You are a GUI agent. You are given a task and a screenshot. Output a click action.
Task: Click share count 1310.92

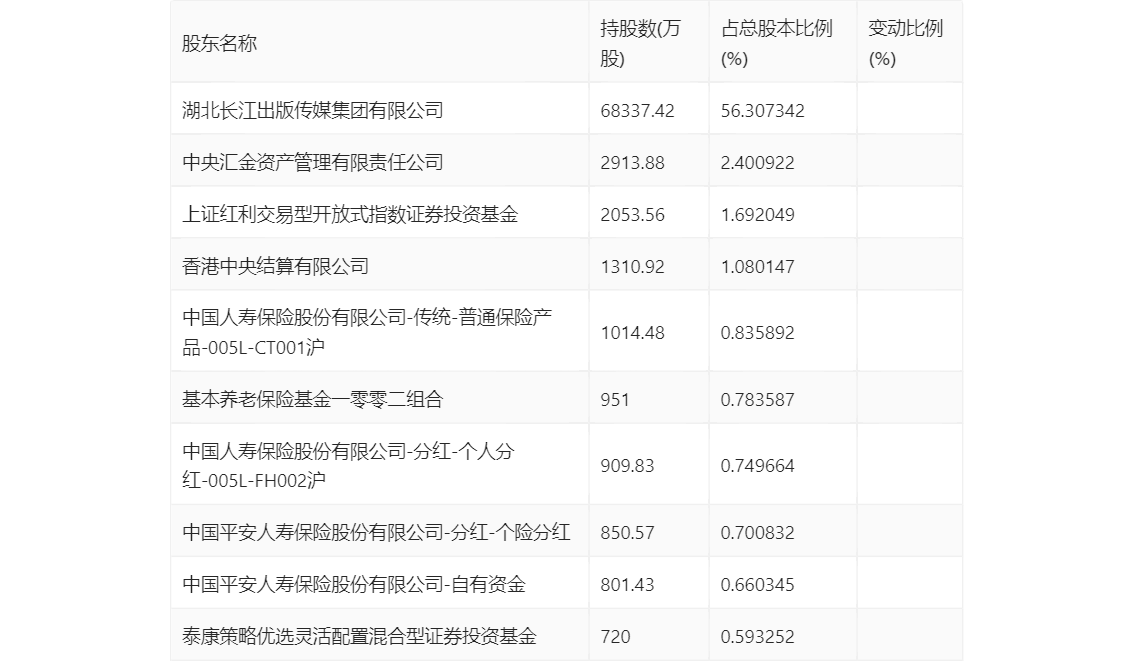pyautogui.click(x=632, y=267)
